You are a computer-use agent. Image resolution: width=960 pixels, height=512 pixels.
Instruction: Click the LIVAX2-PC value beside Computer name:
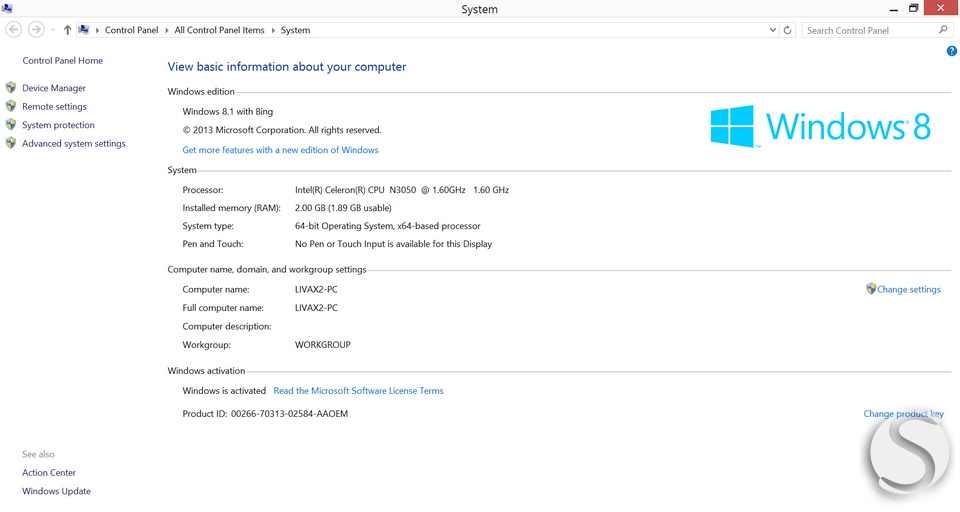[x=316, y=290]
